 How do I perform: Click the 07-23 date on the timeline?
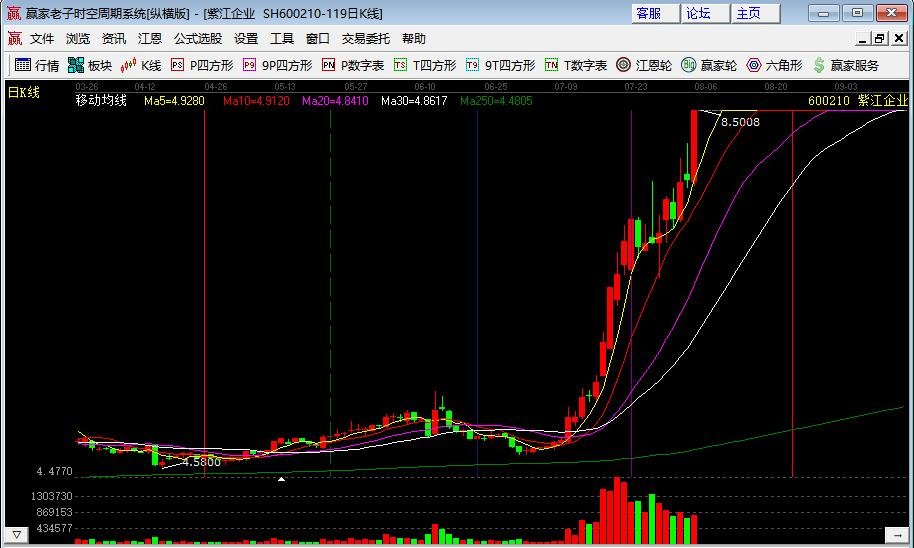coord(636,86)
